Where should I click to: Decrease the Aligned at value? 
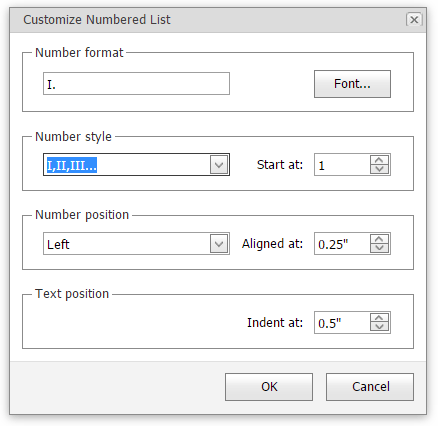(x=379, y=248)
